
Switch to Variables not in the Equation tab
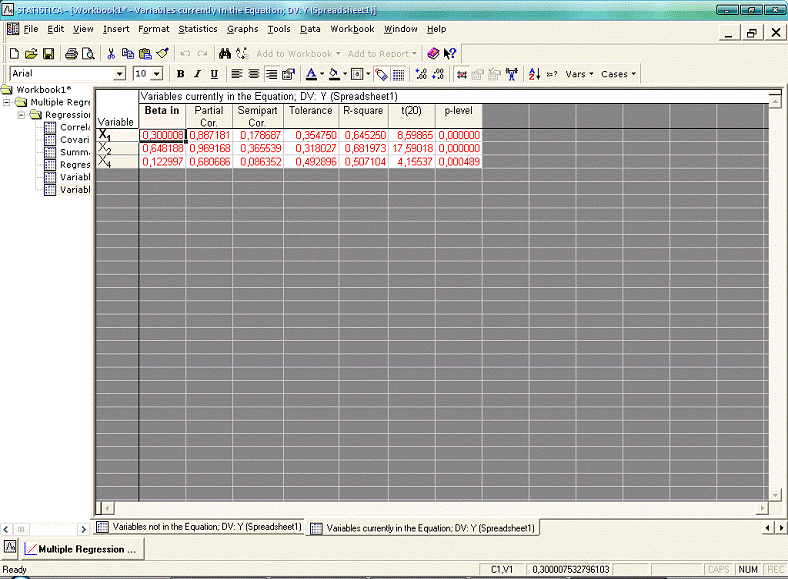(198, 526)
